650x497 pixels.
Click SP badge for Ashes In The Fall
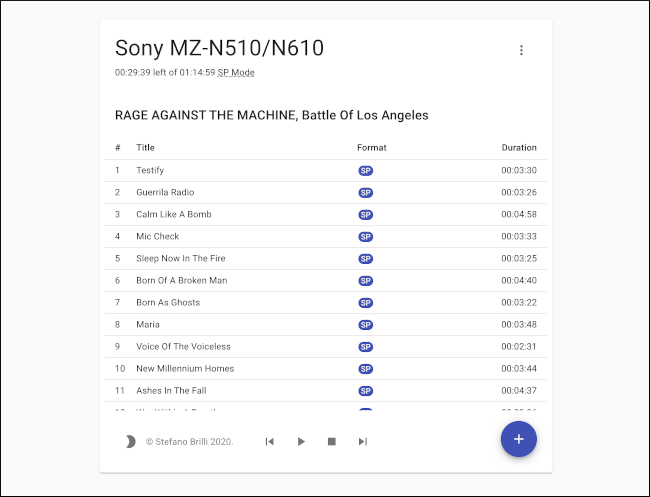366,391
